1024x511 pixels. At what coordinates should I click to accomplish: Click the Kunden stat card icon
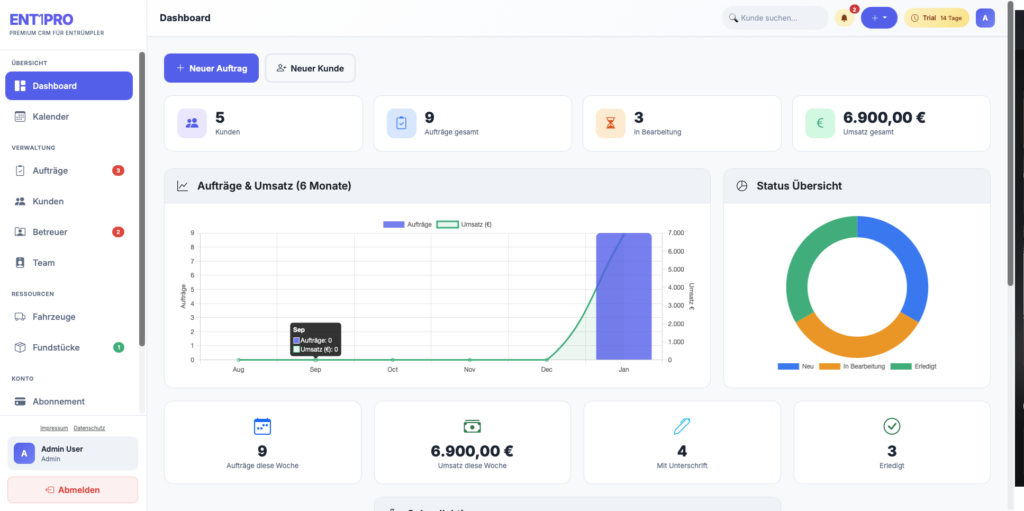(x=192, y=123)
